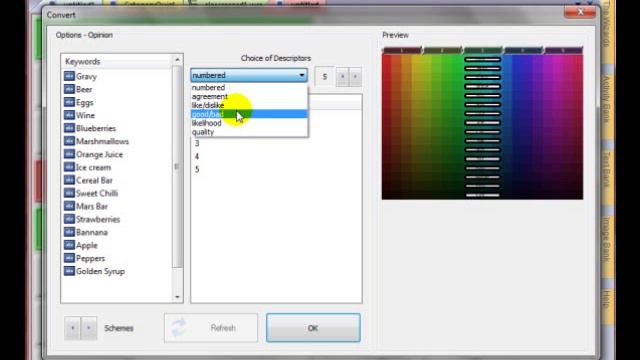Click the icon beside Blueberries keyword
The image size is (640, 360).
[69, 128]
